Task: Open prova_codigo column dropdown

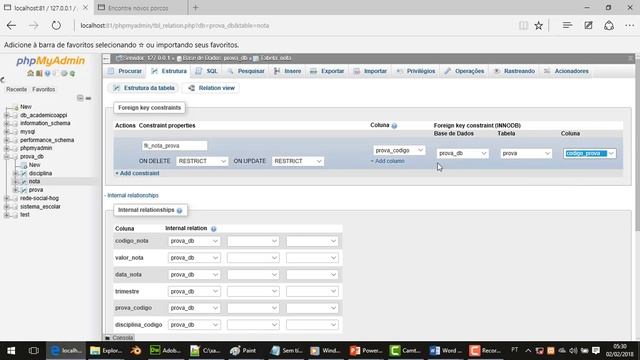Action: pyautogui.click(x=399, y=151)
